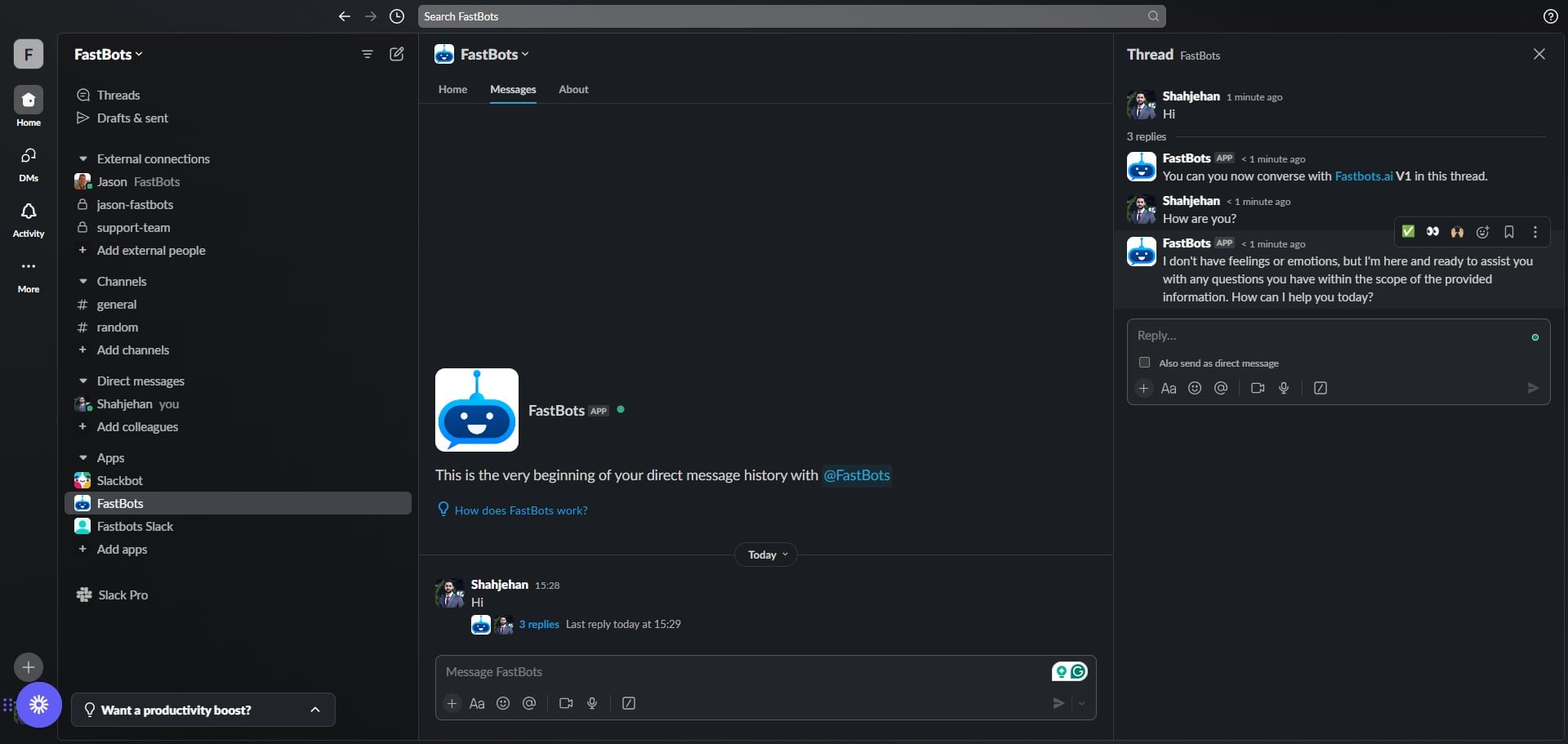Collapse Direct messages section

(82, 381)
